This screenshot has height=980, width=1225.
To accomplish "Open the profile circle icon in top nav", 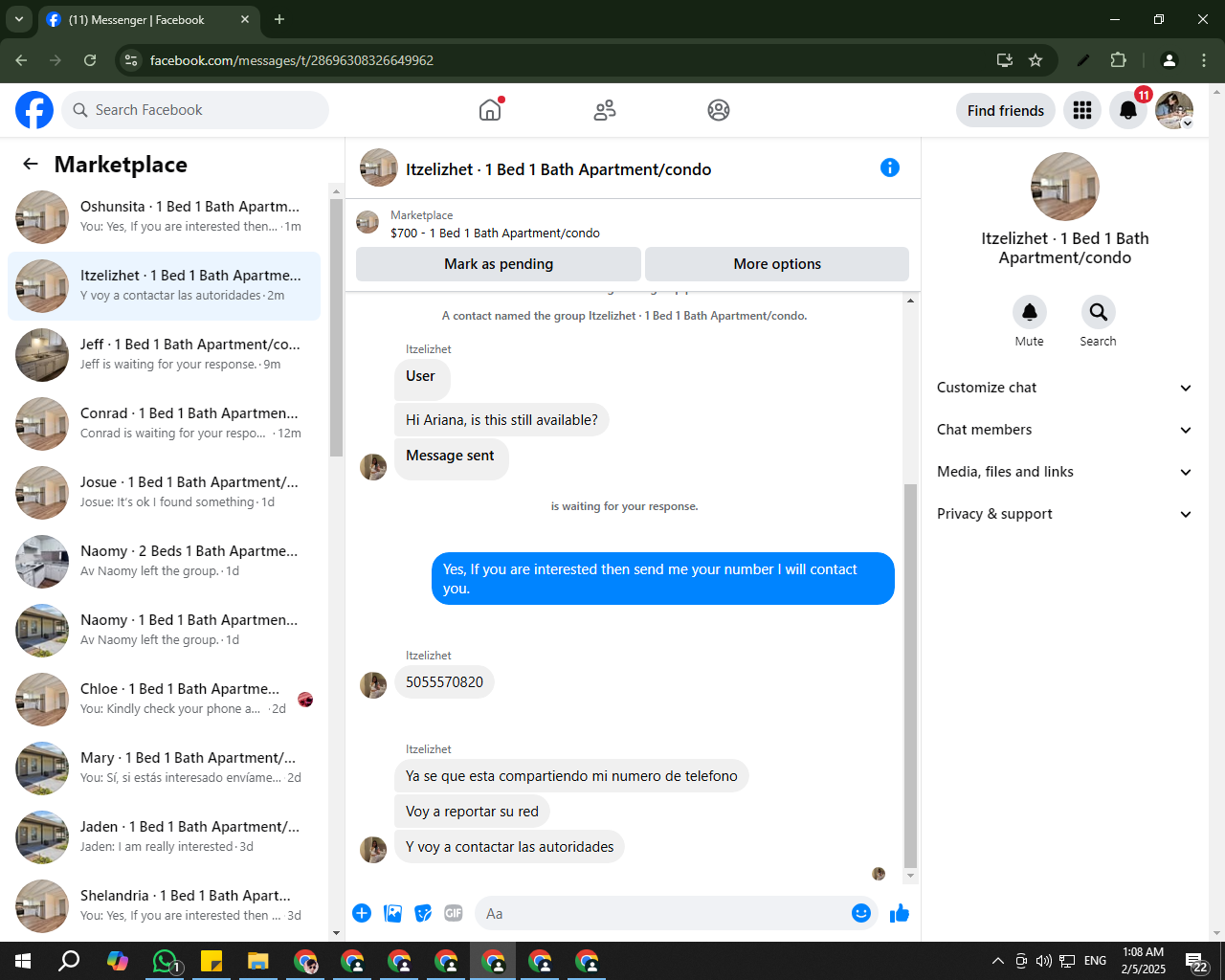I will point(719,110).
